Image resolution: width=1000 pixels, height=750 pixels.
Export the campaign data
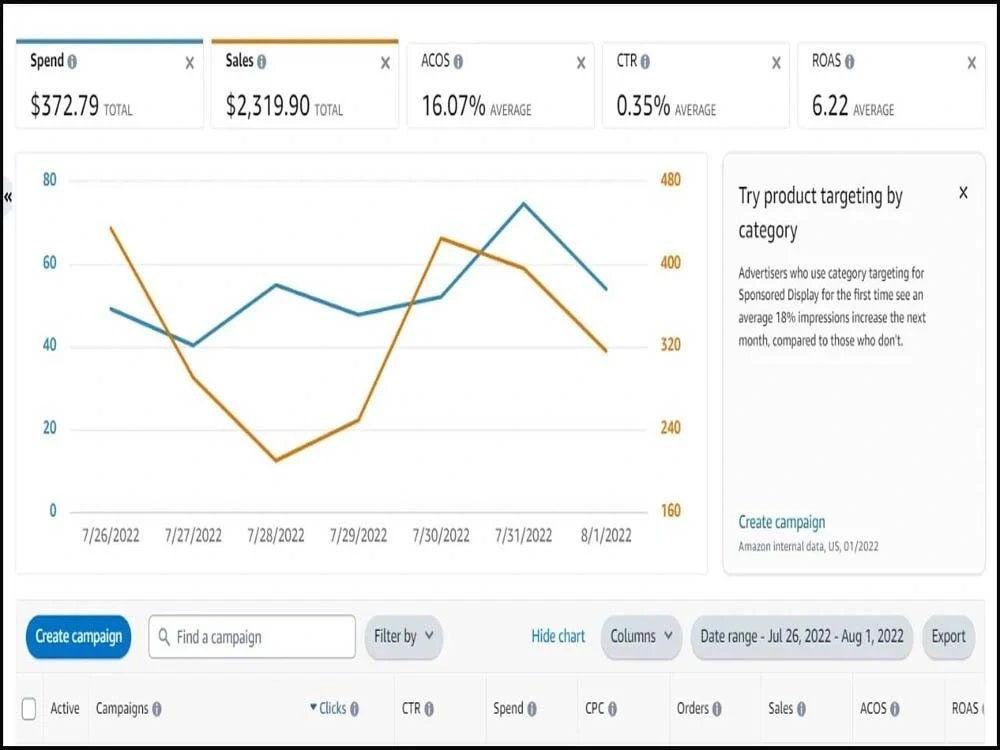click(948, 636)
